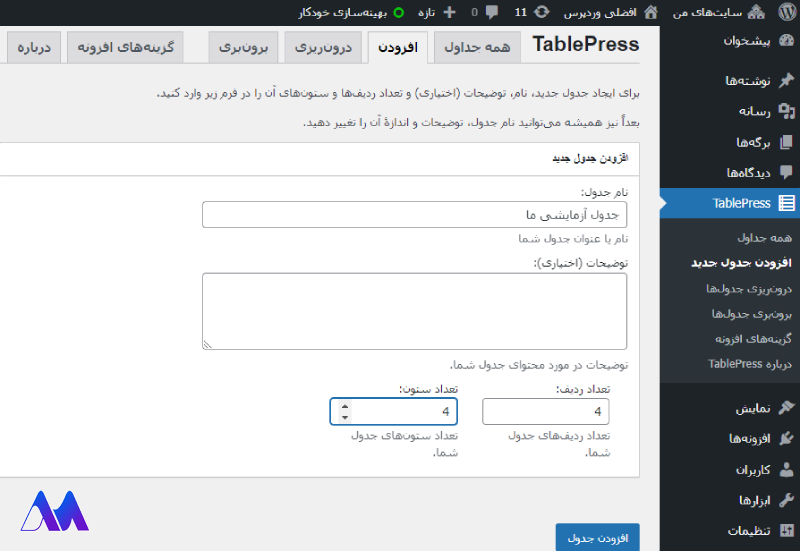Increase column count with up arrow
This screenshot has height=551, width=800.
345,407
